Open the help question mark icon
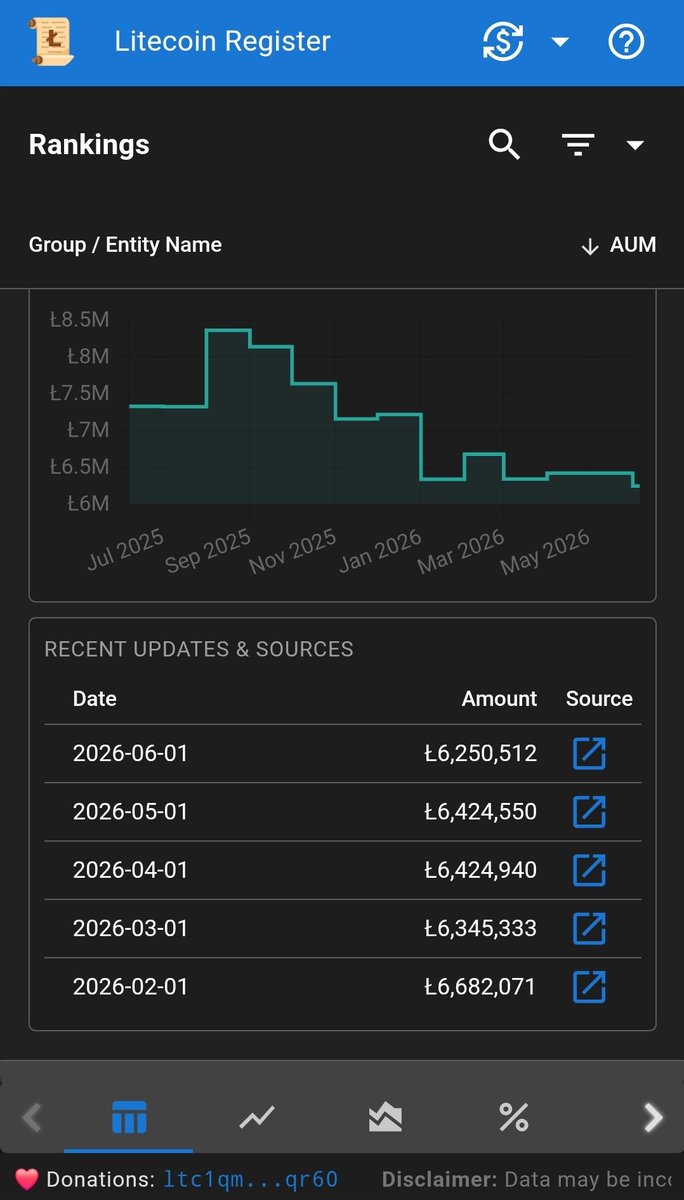Screen dimensions: 684x1200 coord(627,42)
